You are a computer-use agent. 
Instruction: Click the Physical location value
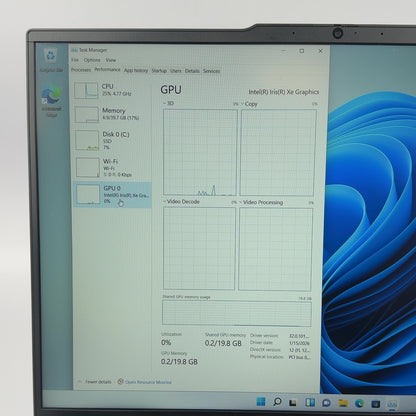coord(299,357)
